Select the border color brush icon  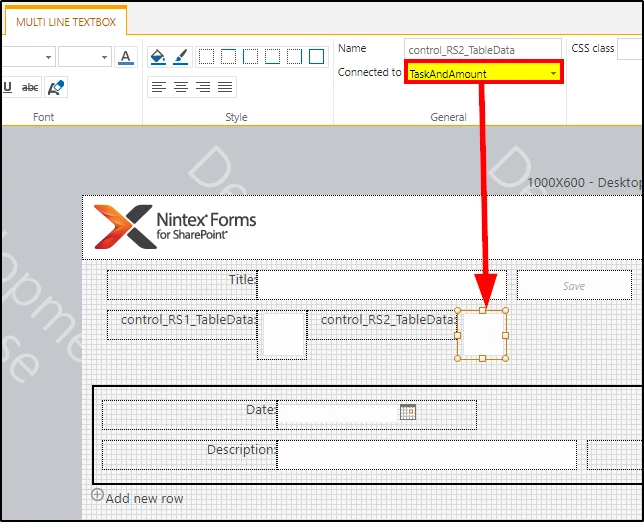(x=180, y=57)
